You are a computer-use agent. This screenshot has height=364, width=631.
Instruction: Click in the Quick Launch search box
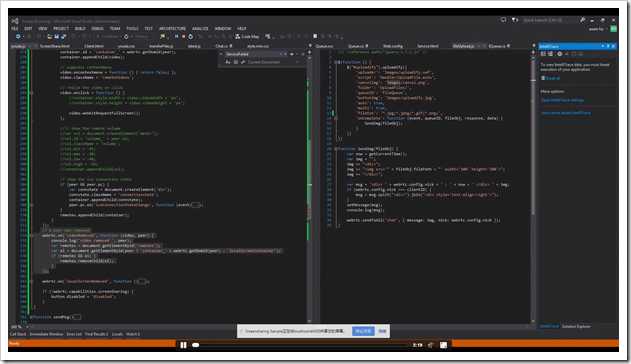(548, 20)
